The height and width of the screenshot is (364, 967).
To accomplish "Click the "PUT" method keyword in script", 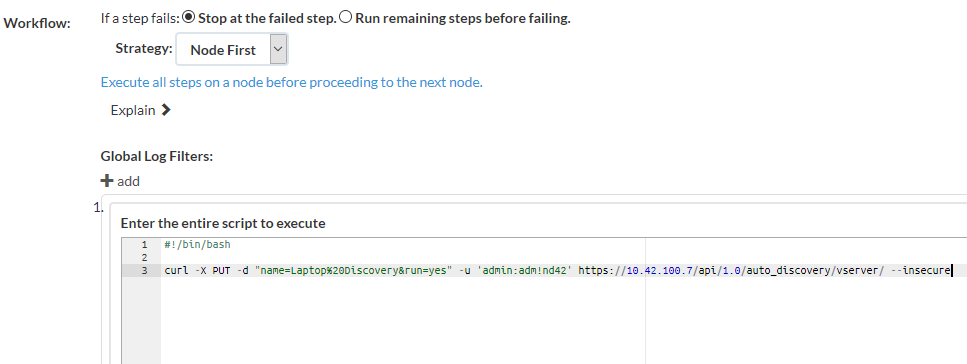I will coord(221,270).
